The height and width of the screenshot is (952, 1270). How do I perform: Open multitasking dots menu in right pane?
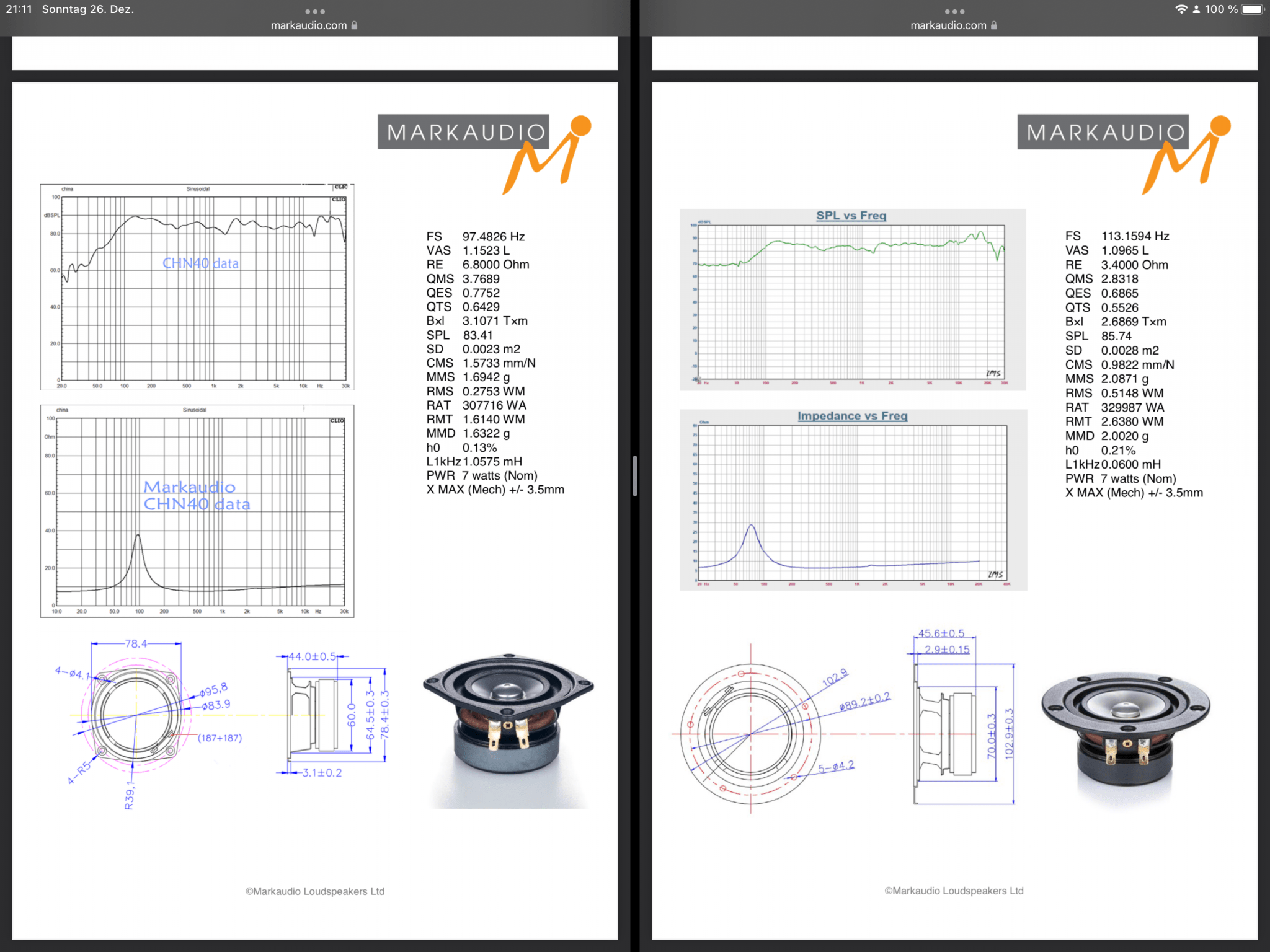point(954,11)
